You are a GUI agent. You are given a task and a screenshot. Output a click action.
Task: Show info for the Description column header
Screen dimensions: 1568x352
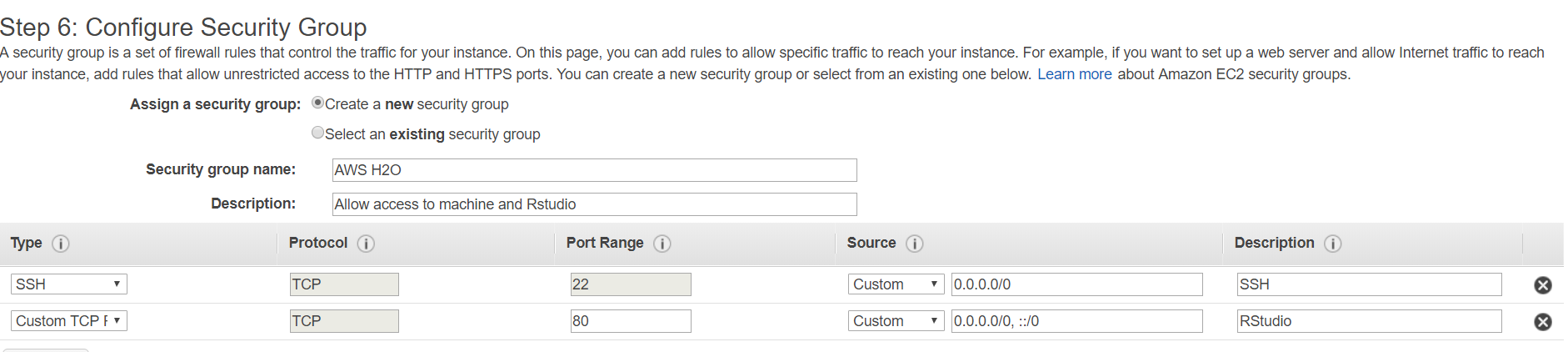point(1333,244)
